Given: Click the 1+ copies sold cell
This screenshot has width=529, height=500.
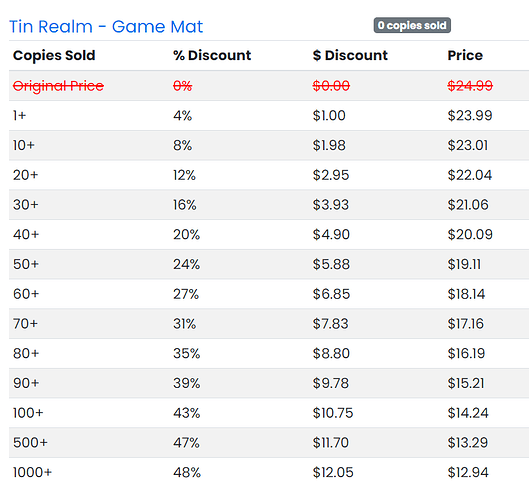Looking at the screenshot, I should tap(19, 115).
